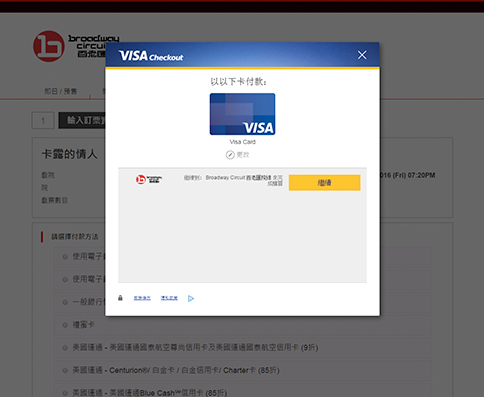Click the 'Visa Card' label under the card image
Screen dimensions: 484x397
242,142
